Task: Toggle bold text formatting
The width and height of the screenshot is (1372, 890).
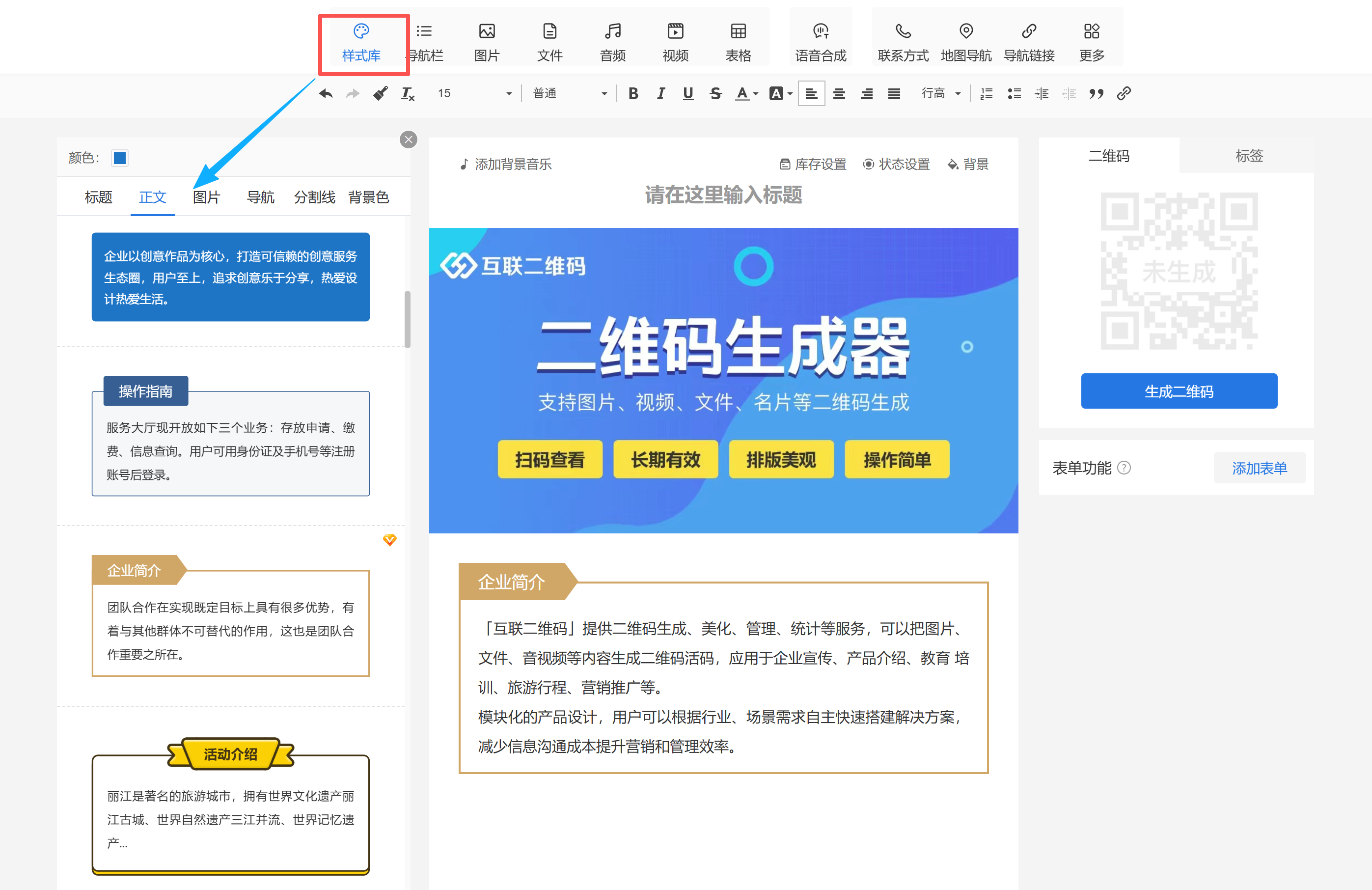Action: point(633,93)
